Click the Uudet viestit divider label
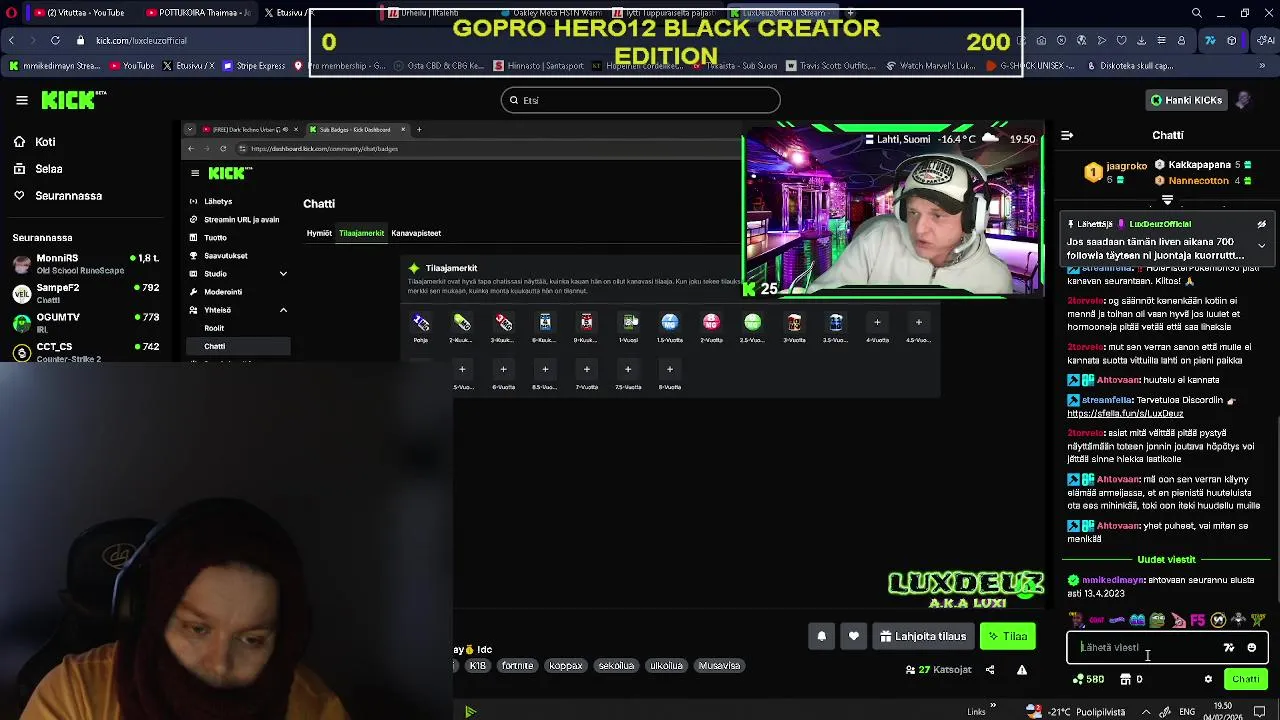This screenshot has height=720, width=1280. pos(1166,560)
